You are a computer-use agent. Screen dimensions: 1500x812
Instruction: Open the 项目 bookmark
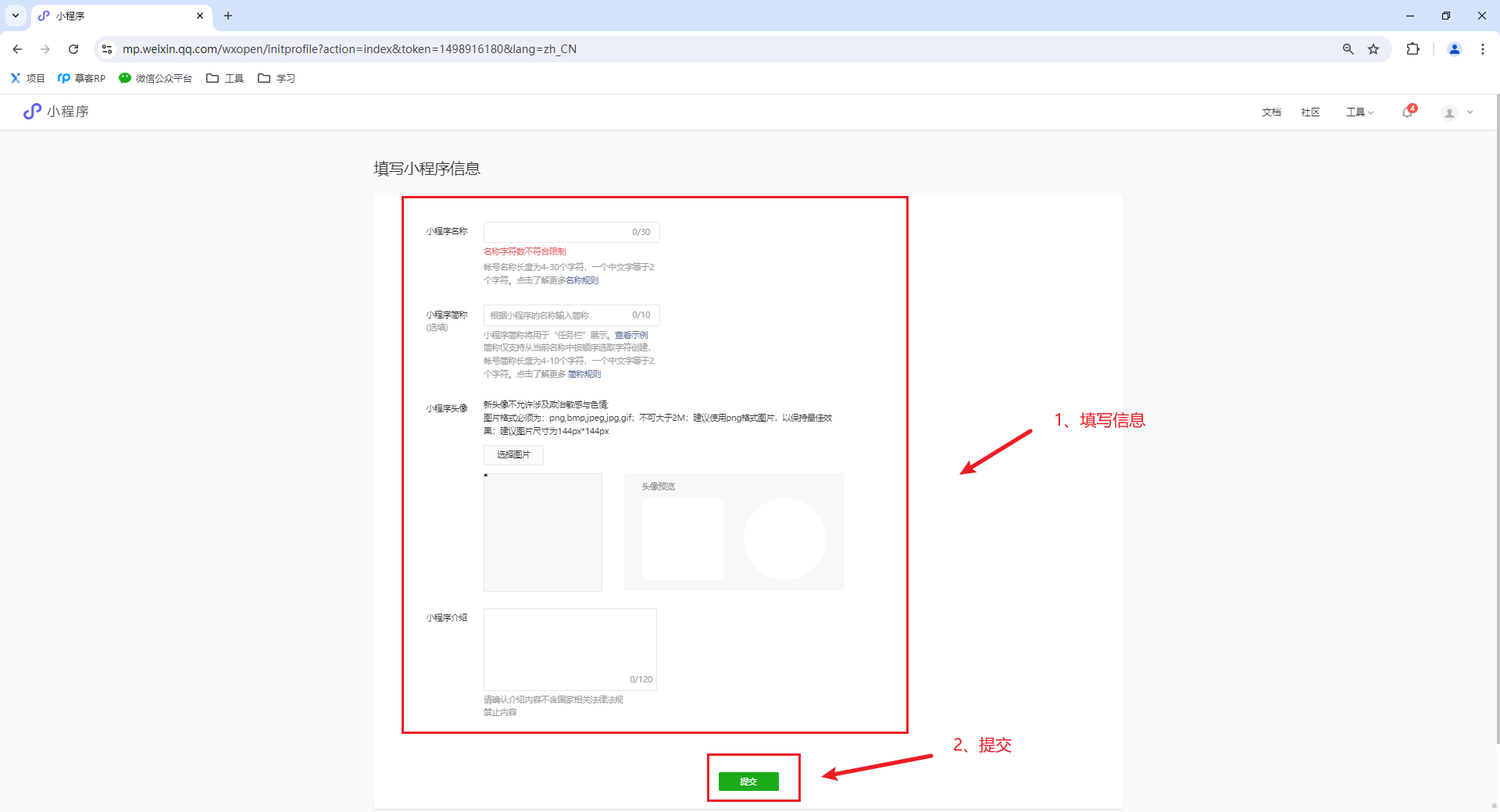click(x=27, y=78)
